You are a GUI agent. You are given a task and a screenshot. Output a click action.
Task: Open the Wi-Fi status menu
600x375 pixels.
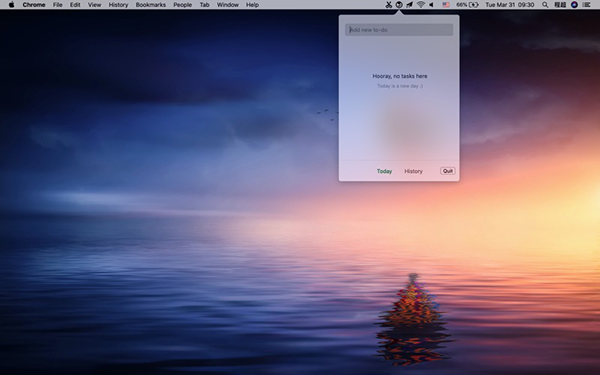(x=421, y=5)
